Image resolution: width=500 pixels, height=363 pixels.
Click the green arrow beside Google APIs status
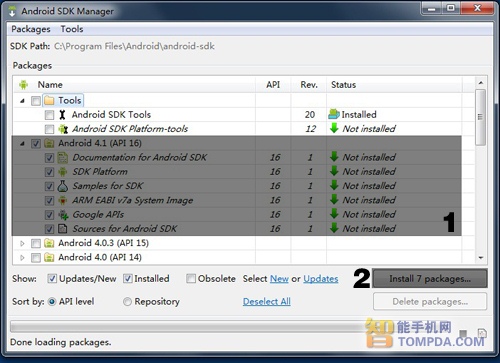334,214
